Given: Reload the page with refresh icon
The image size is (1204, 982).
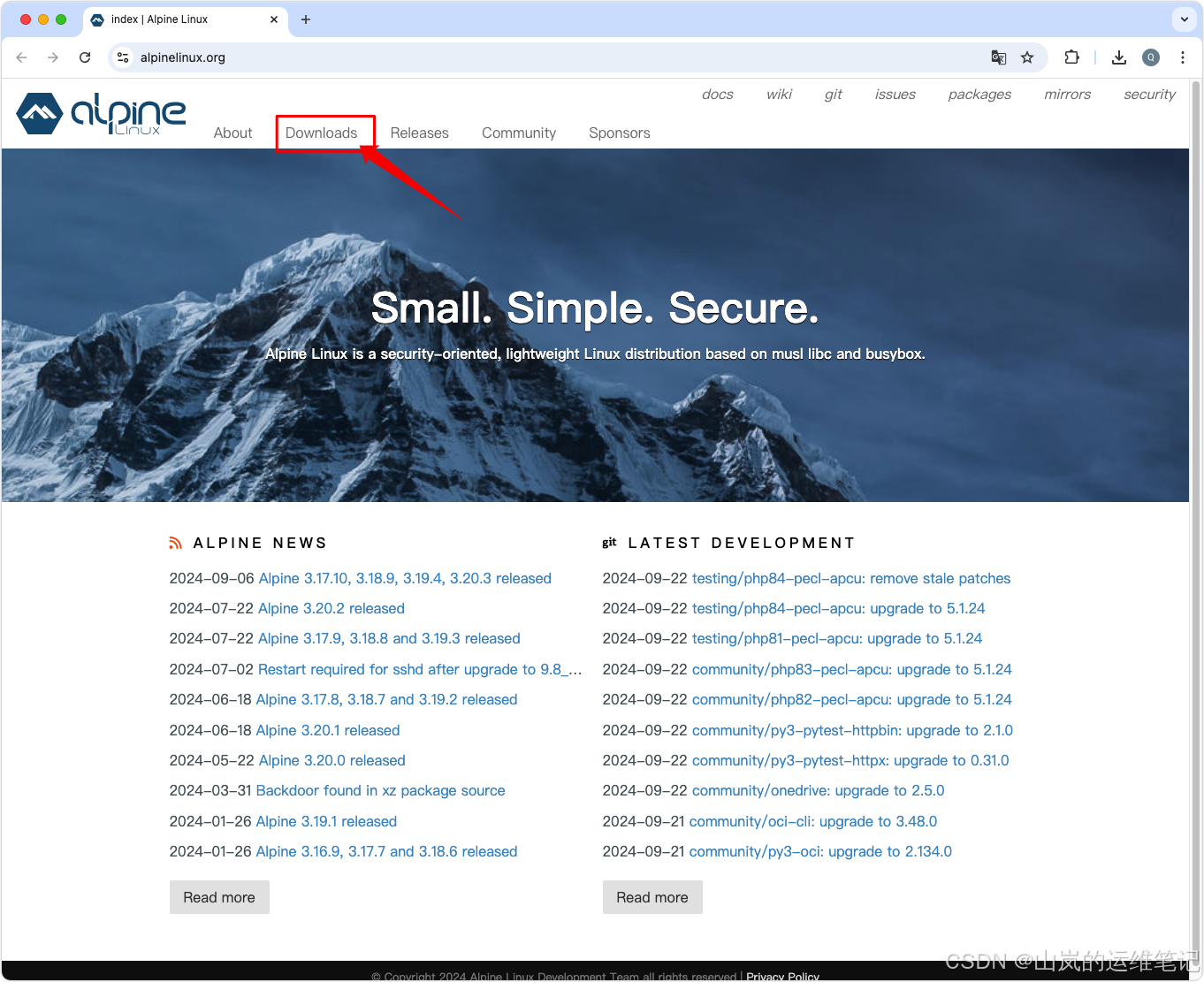Looking at the screenshot, I should click(x=85, y=57).
